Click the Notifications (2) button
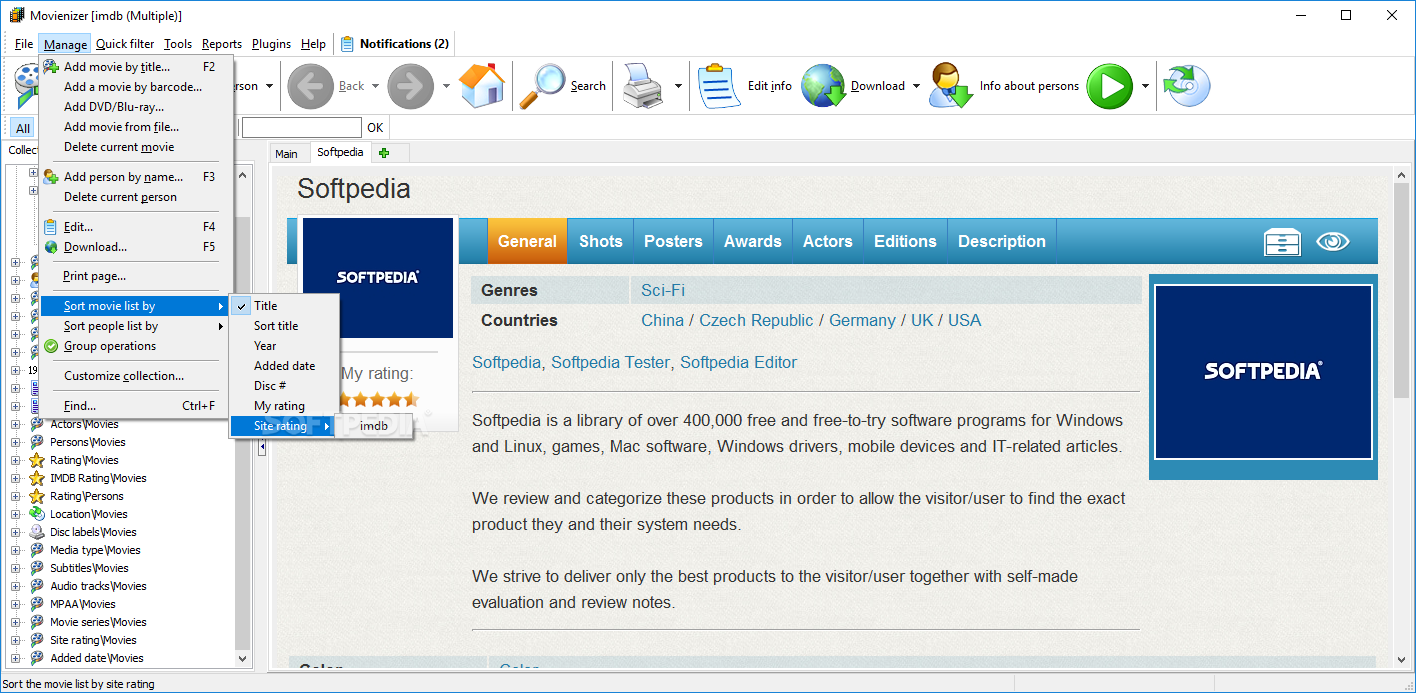1416x693 pixels. 395,44
